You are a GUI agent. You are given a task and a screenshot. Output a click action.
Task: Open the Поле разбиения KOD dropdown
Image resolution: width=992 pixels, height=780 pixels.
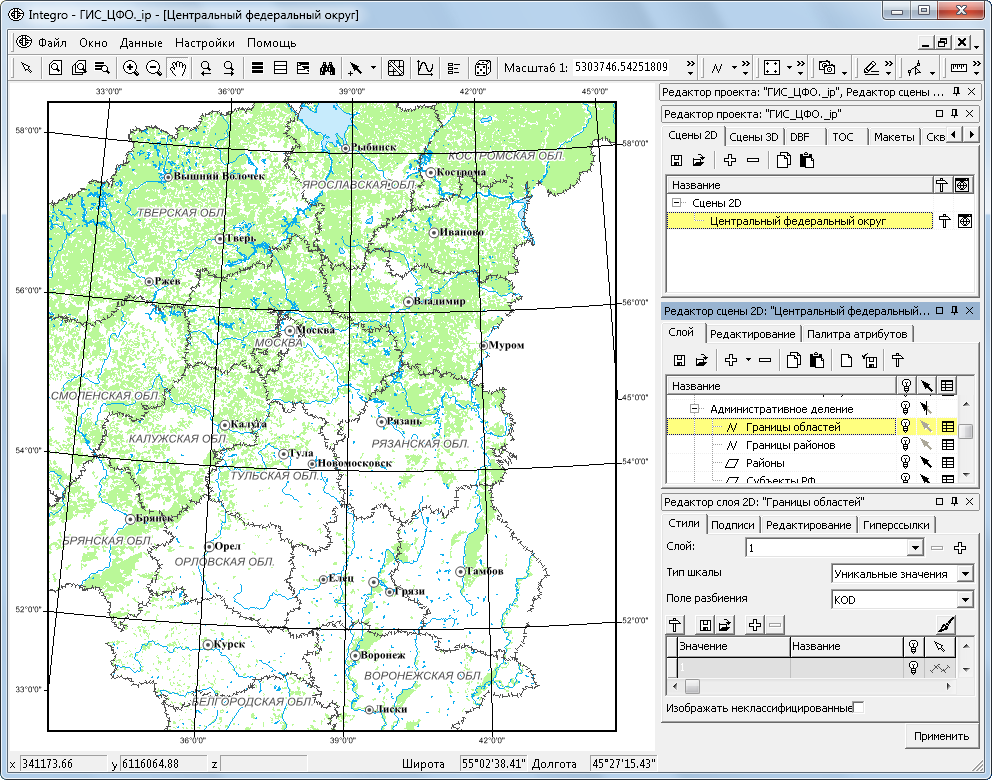[x=965, y=600]
